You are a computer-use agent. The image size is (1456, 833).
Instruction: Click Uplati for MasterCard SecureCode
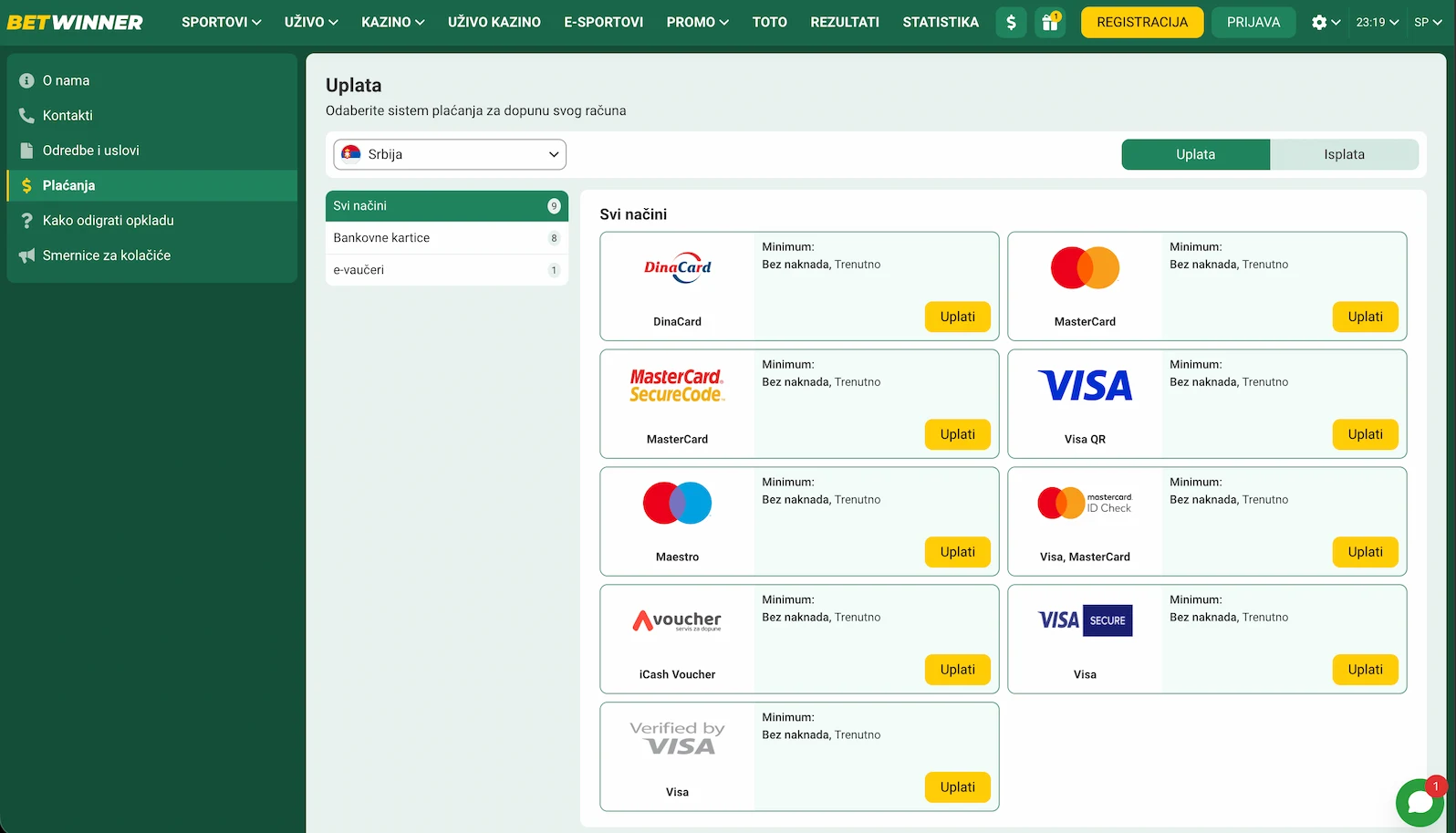[x=958, y=434]
